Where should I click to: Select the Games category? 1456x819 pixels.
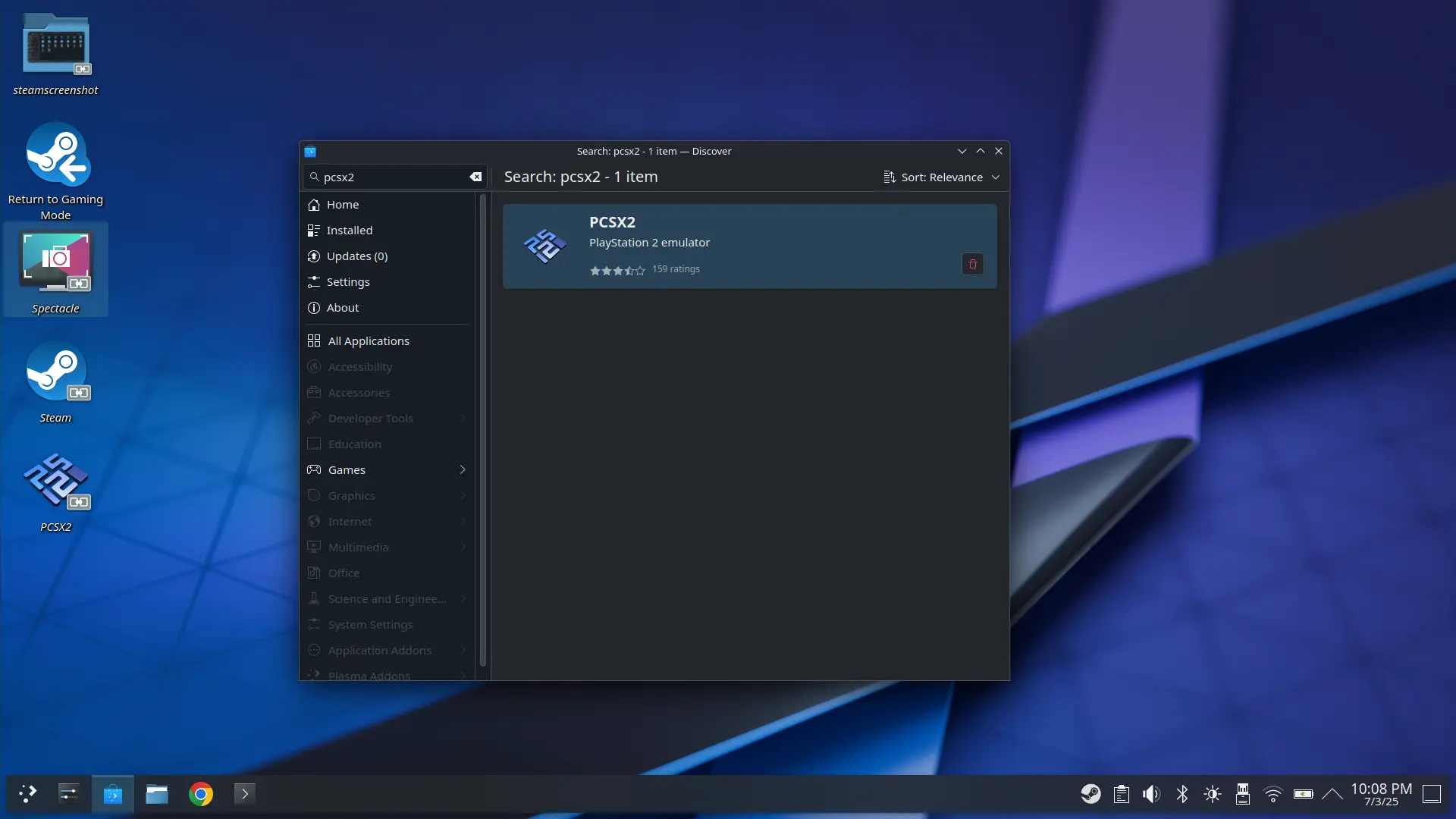(x=388, y=470)
